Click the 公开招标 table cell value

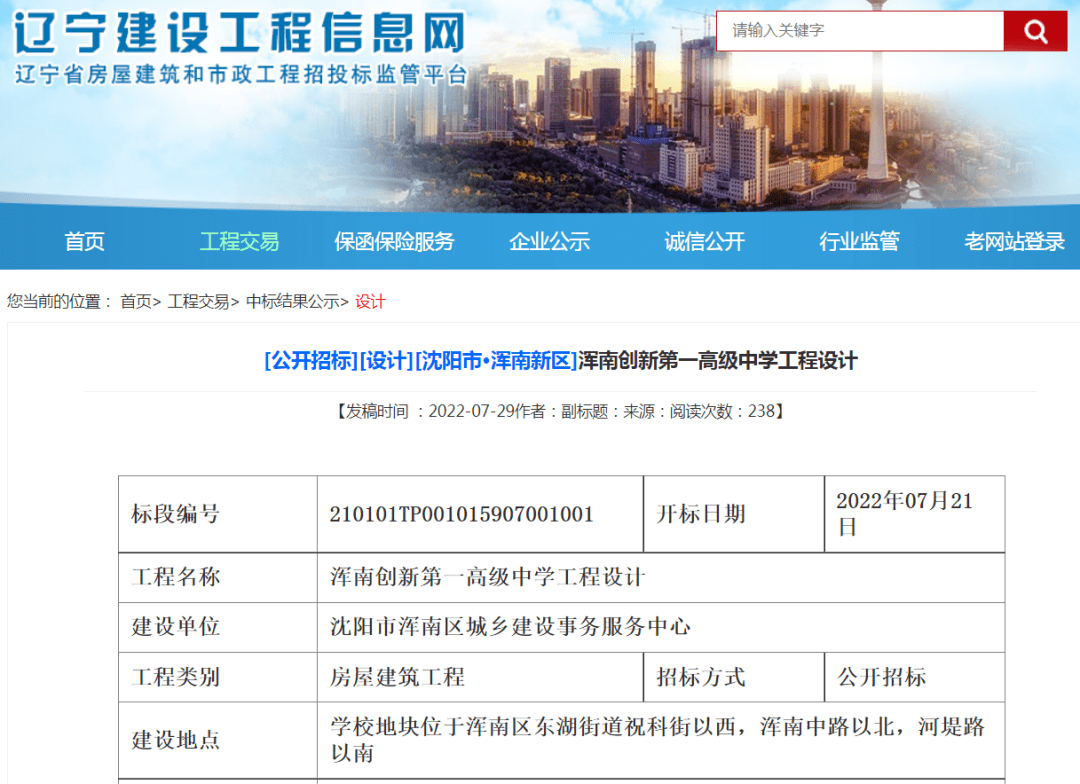pyautogui.click(x=882, y=677)
